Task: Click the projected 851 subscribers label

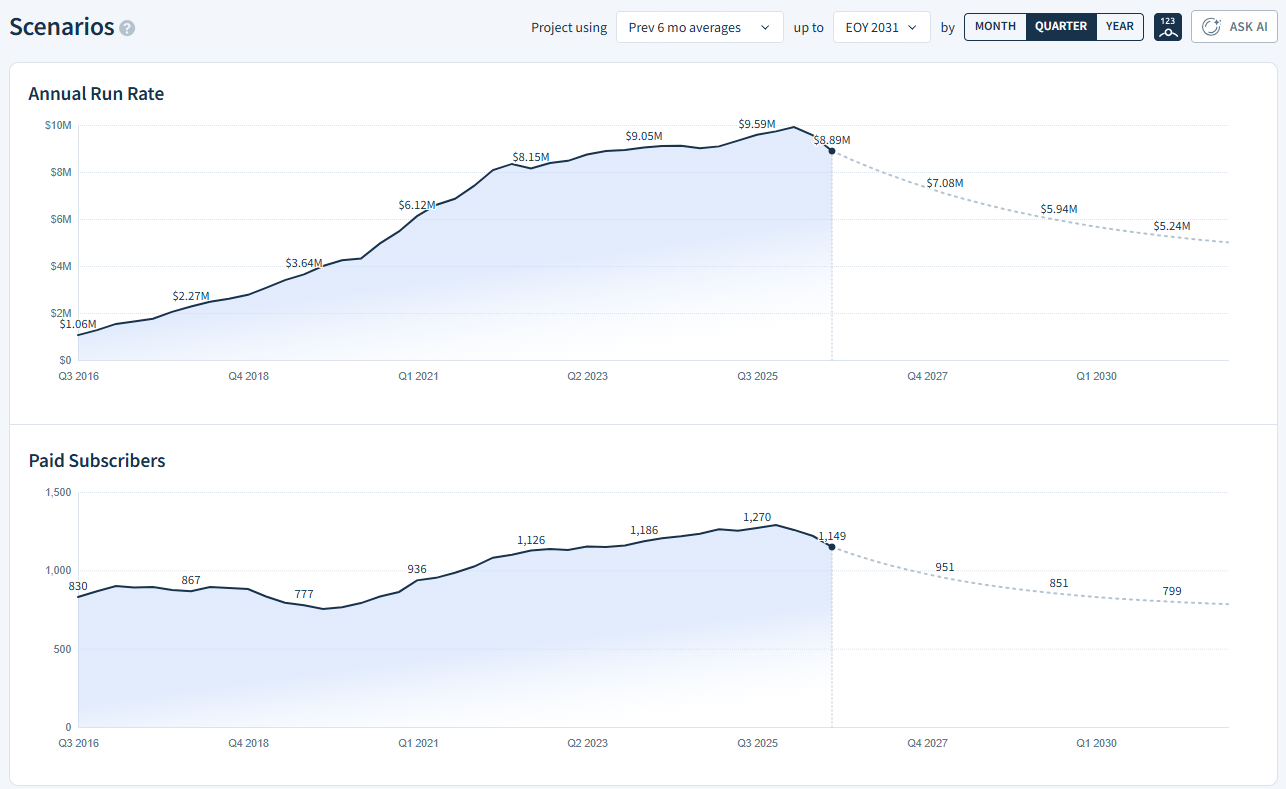Action: click(x=1059, y=583)
